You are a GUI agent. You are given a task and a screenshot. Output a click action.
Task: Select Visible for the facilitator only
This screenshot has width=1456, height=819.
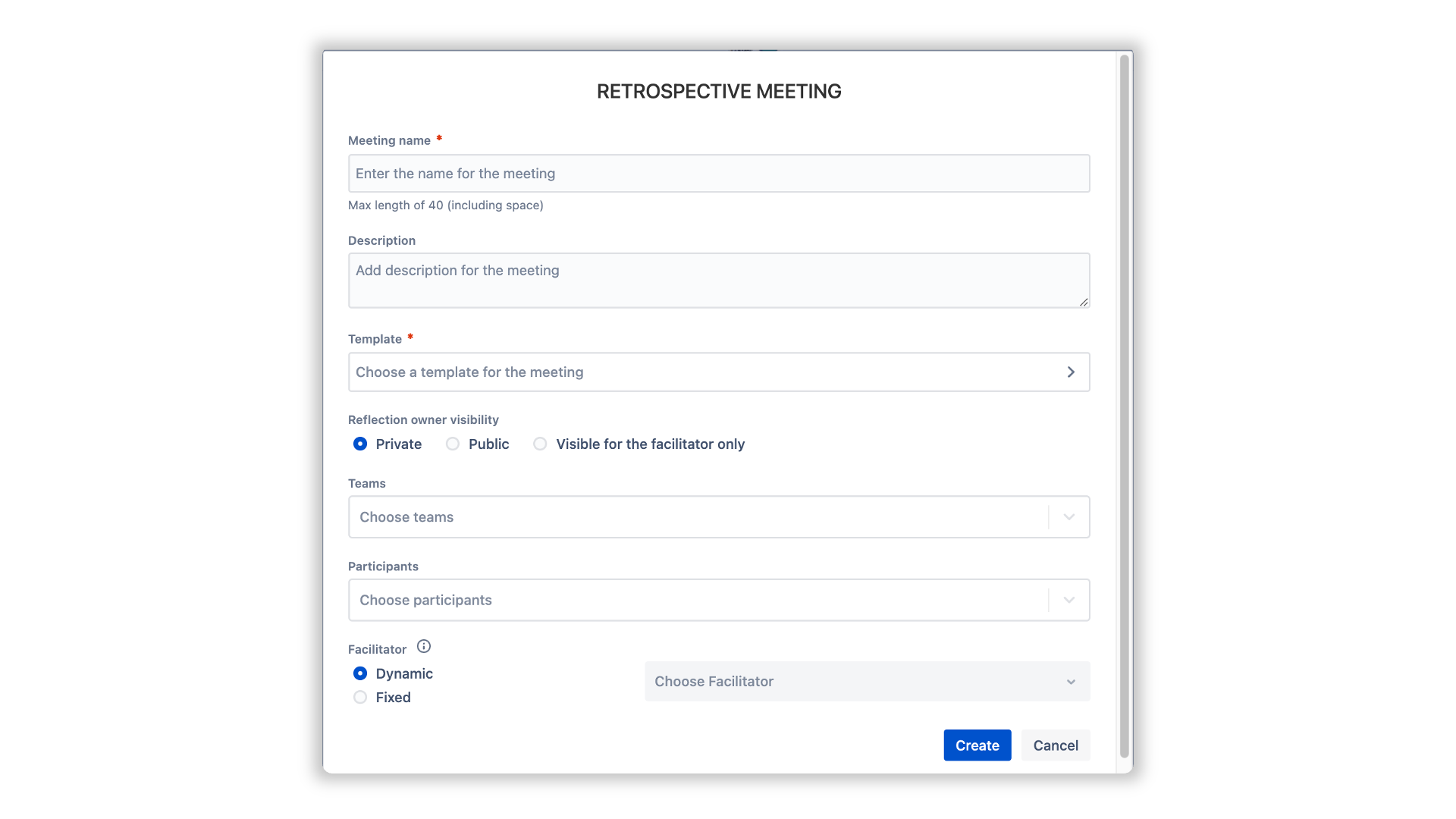tap(540, 444)
